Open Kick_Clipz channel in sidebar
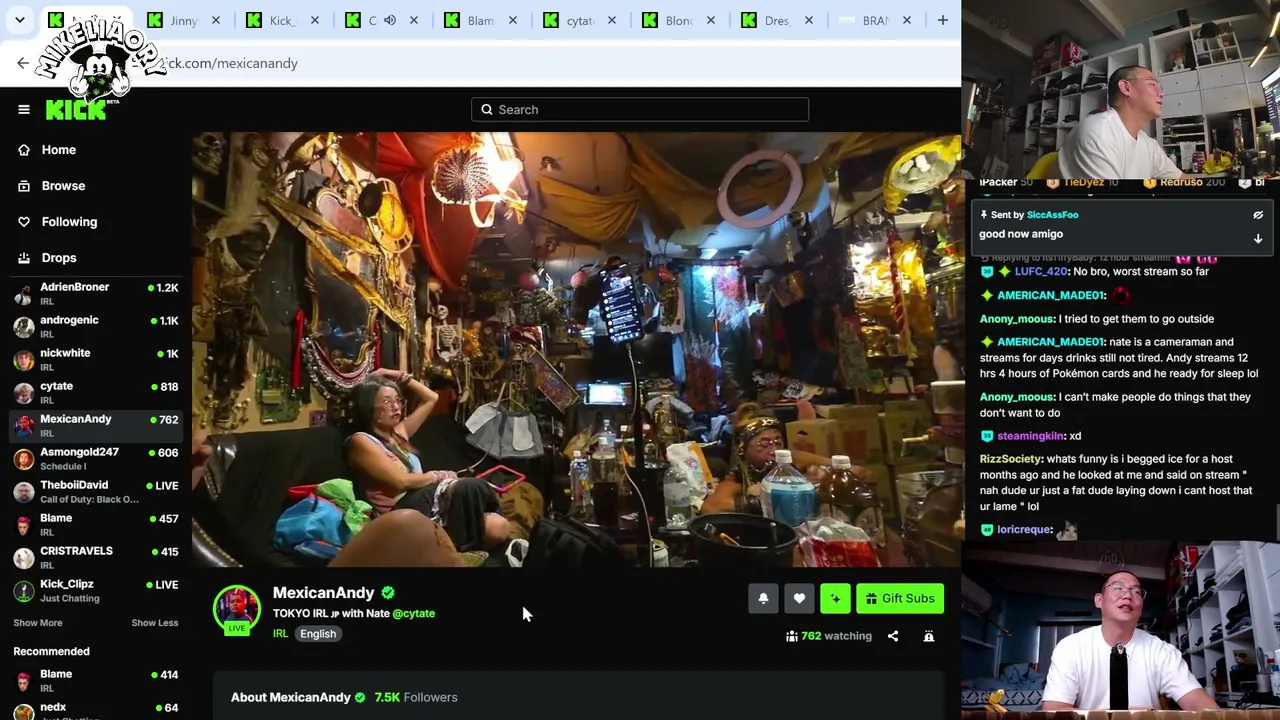The width and height of the screenshot is (1280, 720). (x=96, y=591)
